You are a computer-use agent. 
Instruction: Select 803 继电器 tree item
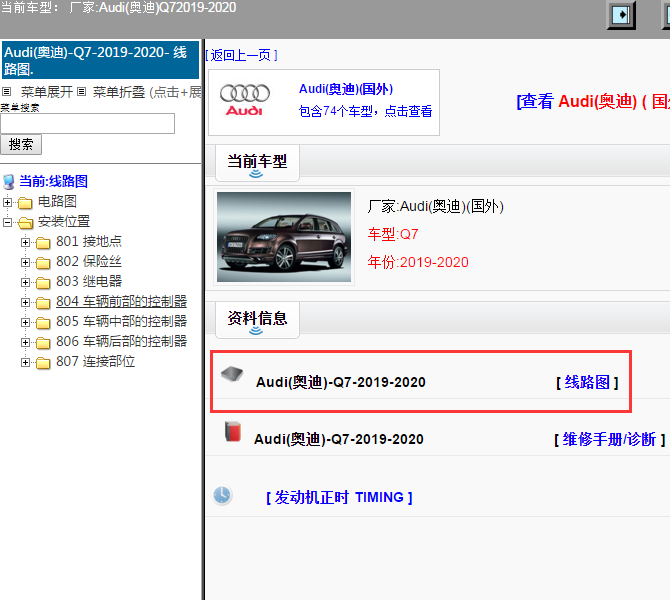(x=89, y=282)
